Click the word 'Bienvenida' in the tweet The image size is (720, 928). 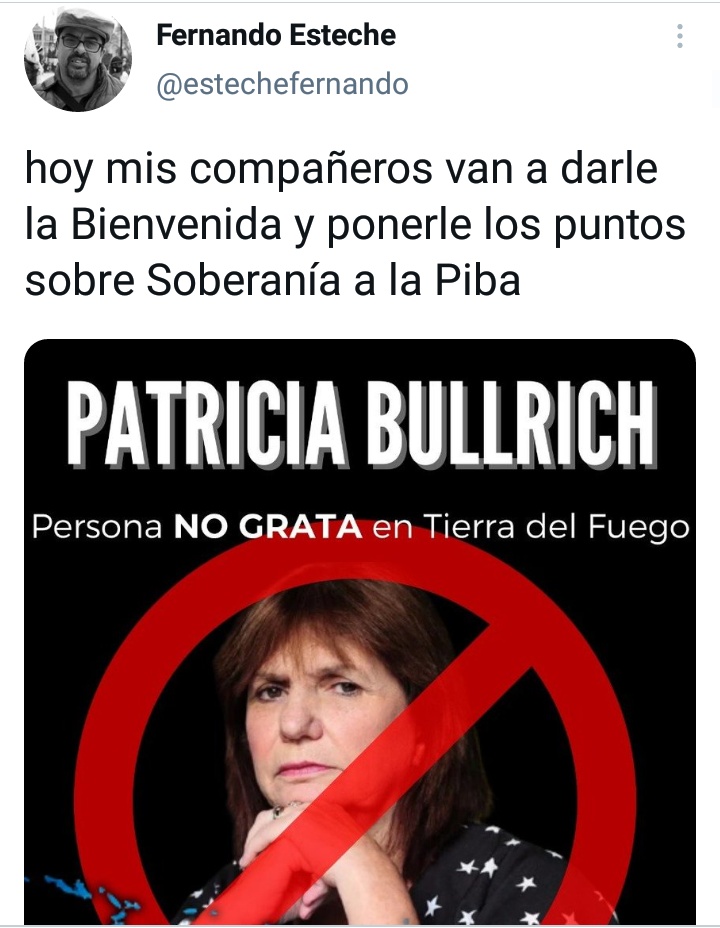176,224
